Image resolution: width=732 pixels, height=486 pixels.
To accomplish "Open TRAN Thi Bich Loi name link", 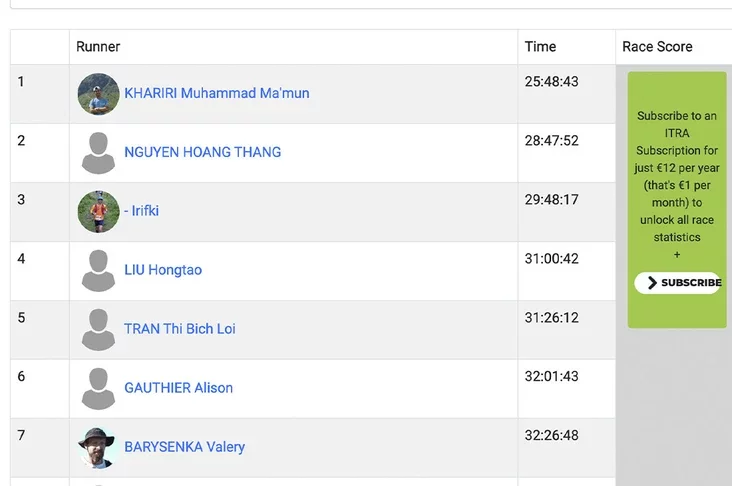I will pyautogui.click(x=180, y=329).
